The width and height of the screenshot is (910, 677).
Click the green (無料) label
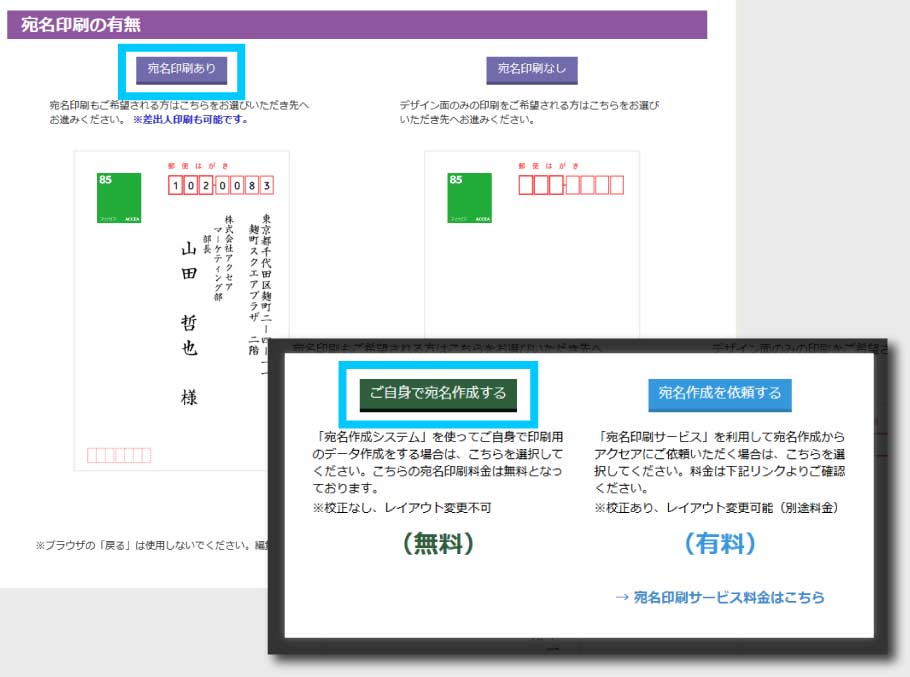(438, 544)
